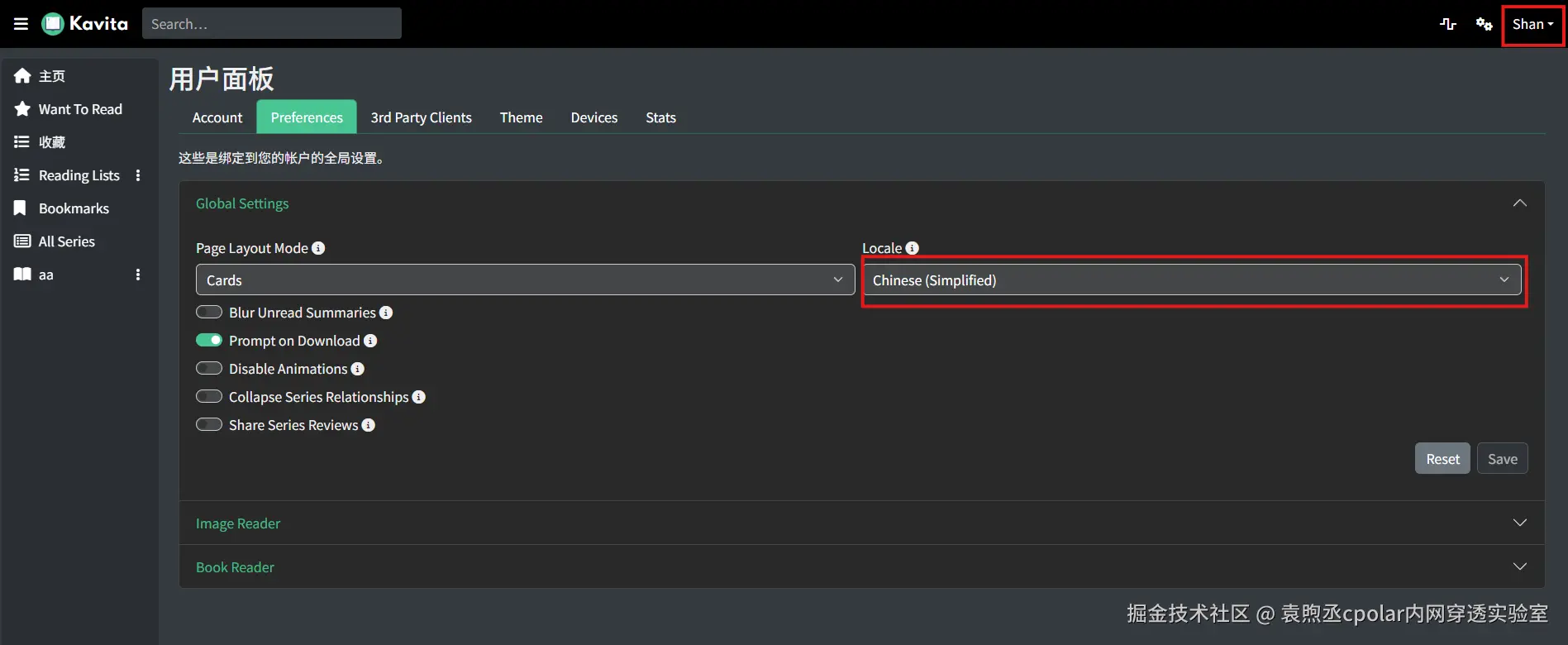
Task: Toggle Share Series Reviews switch
Action: tap(209, 424)
